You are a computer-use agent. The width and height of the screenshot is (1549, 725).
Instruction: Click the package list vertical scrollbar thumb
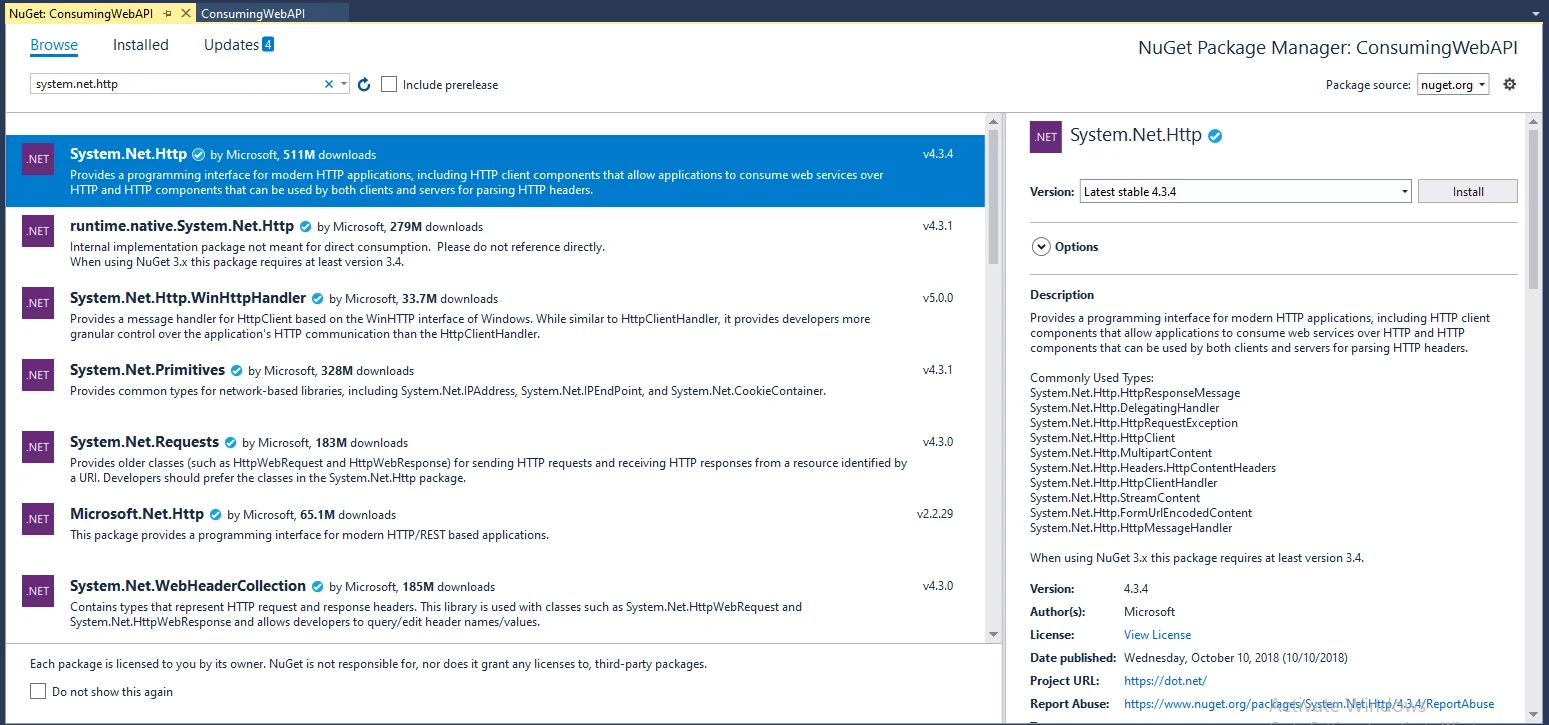(x=993, y=196)
